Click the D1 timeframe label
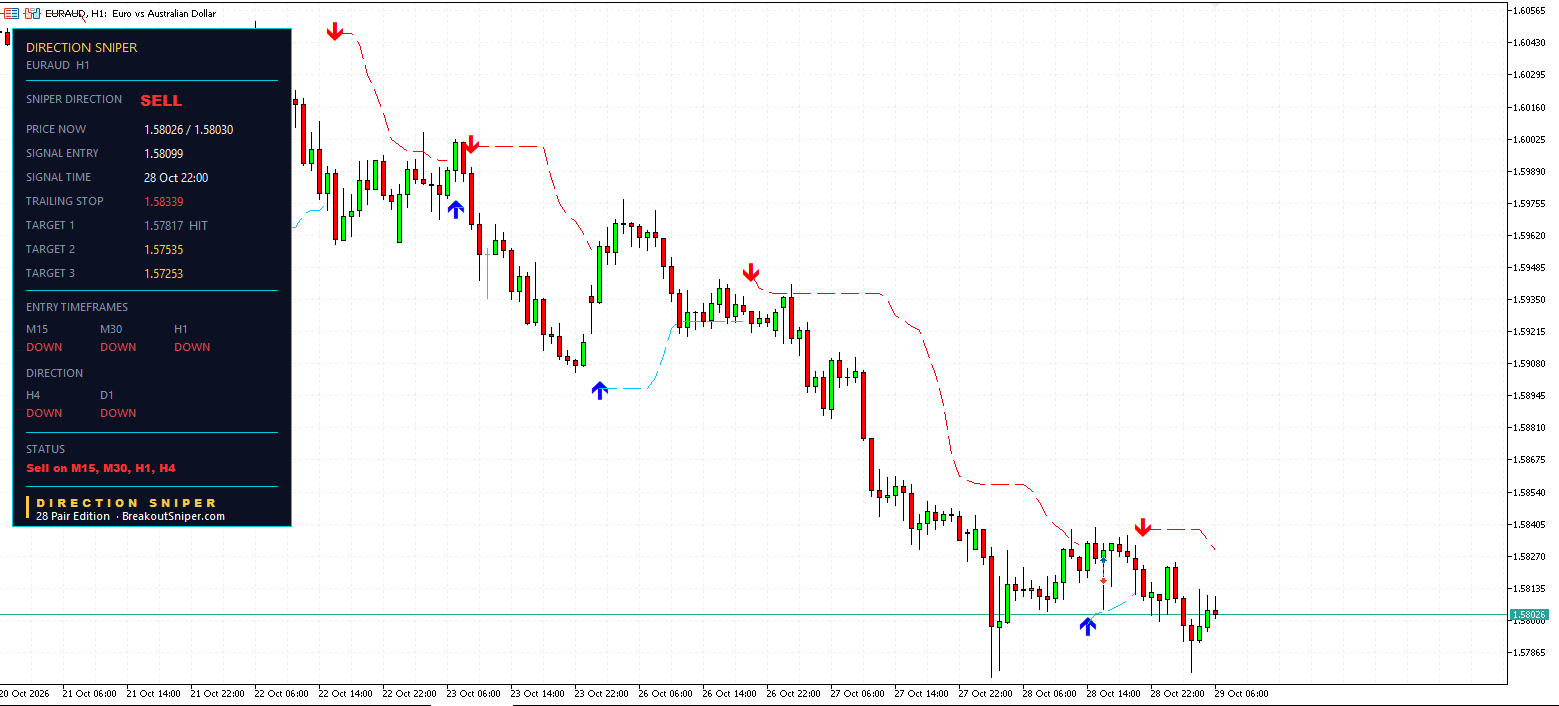The image size is (1559, 706). click(x=107, y=395)
